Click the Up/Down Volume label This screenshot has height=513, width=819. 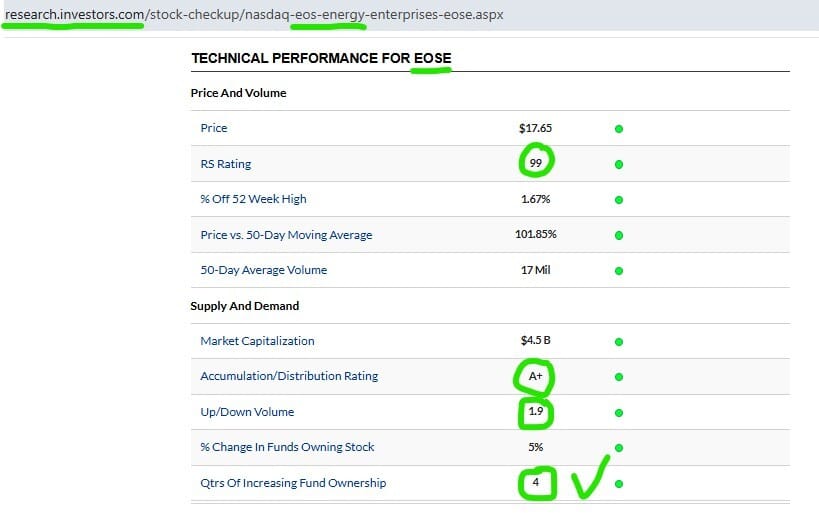[x=247, y=412]
